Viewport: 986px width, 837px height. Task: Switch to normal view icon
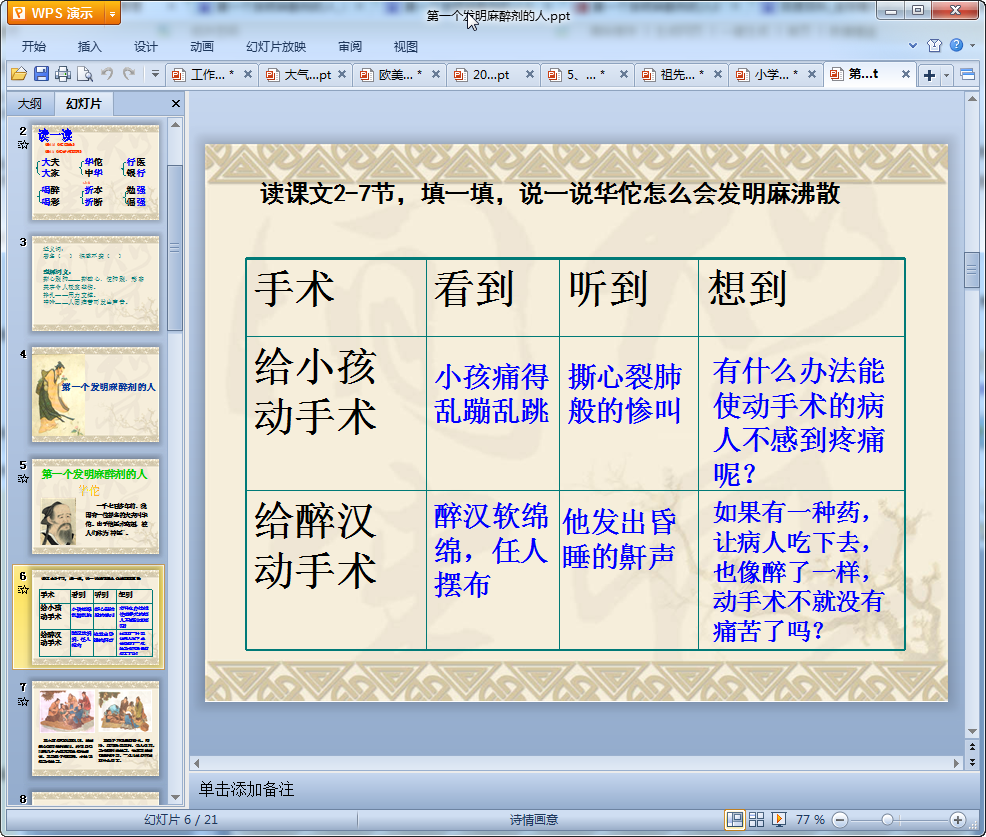(734, 819)
